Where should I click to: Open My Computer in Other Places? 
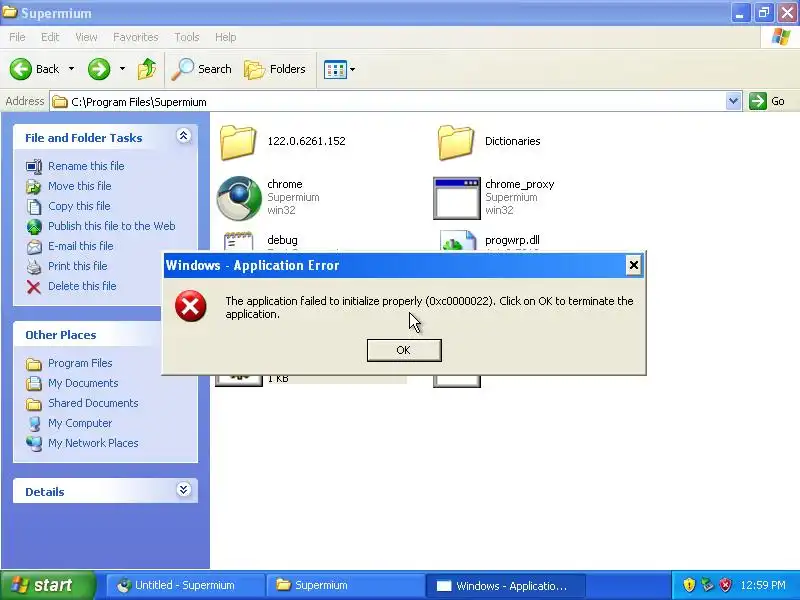[x=80, y=423]
